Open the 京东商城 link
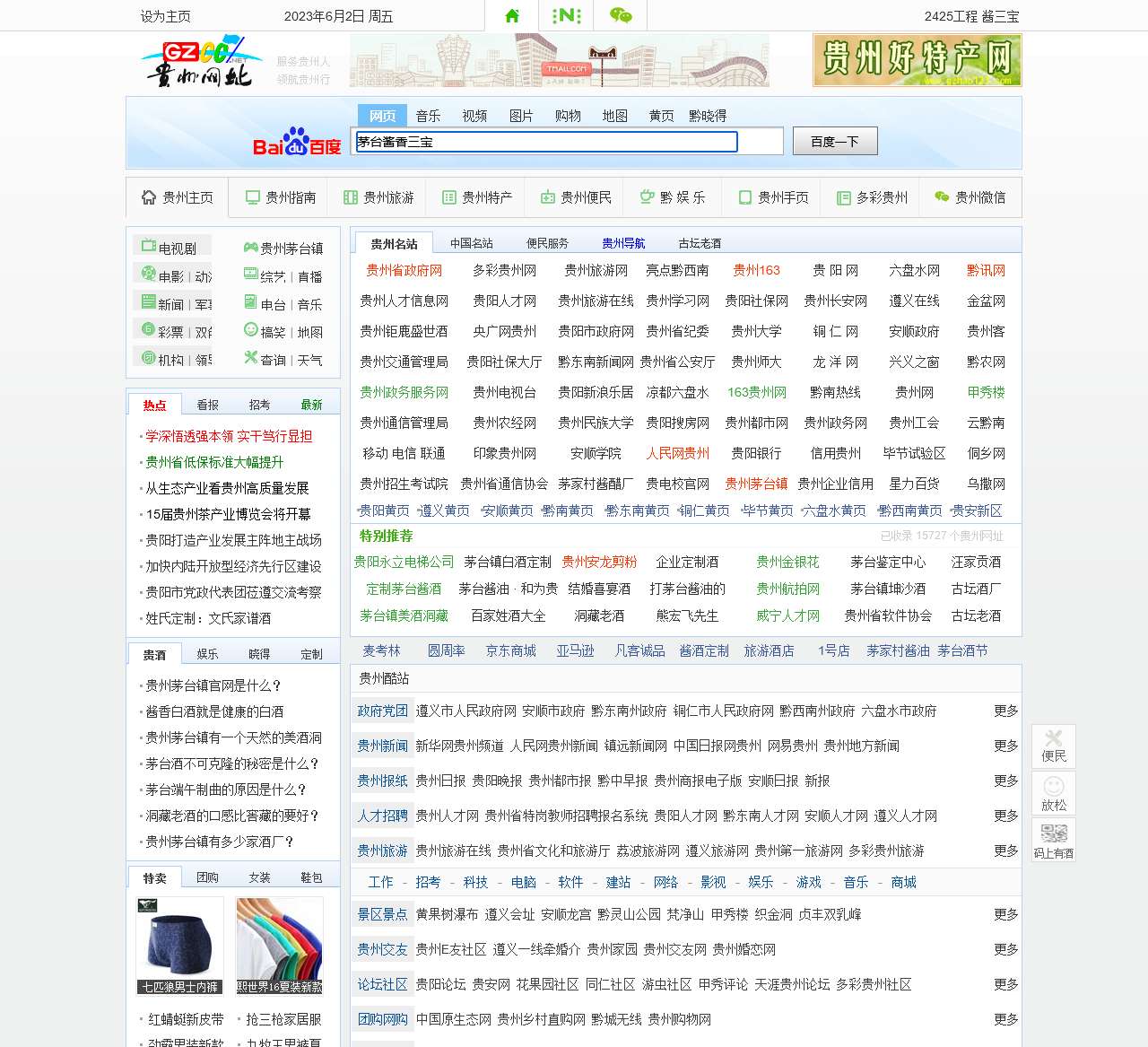 [x=511, y=650]
